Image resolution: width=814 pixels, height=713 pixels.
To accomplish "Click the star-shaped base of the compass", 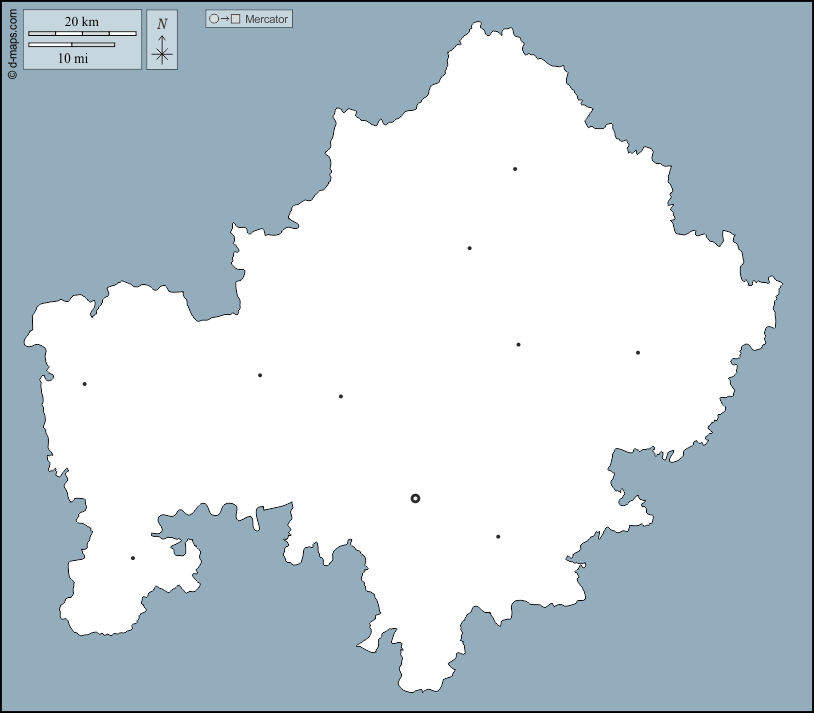I will [162, 55].
